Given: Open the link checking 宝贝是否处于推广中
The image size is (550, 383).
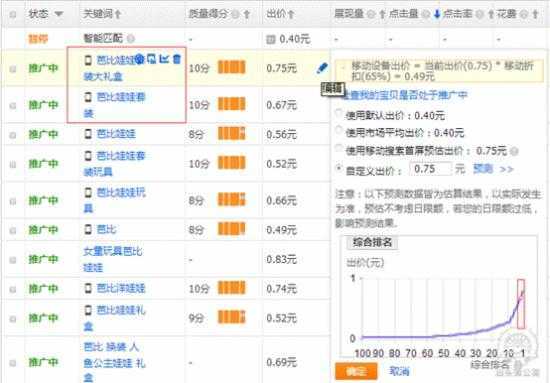Looking at the screenshot, I should (405, 95).
